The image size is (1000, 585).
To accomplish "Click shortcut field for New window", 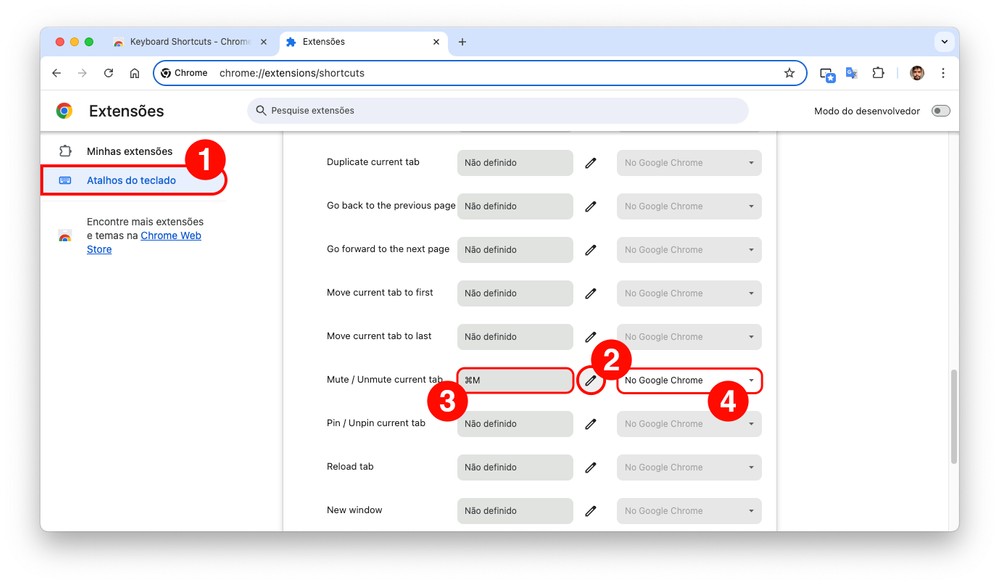I will pos(515,510).
